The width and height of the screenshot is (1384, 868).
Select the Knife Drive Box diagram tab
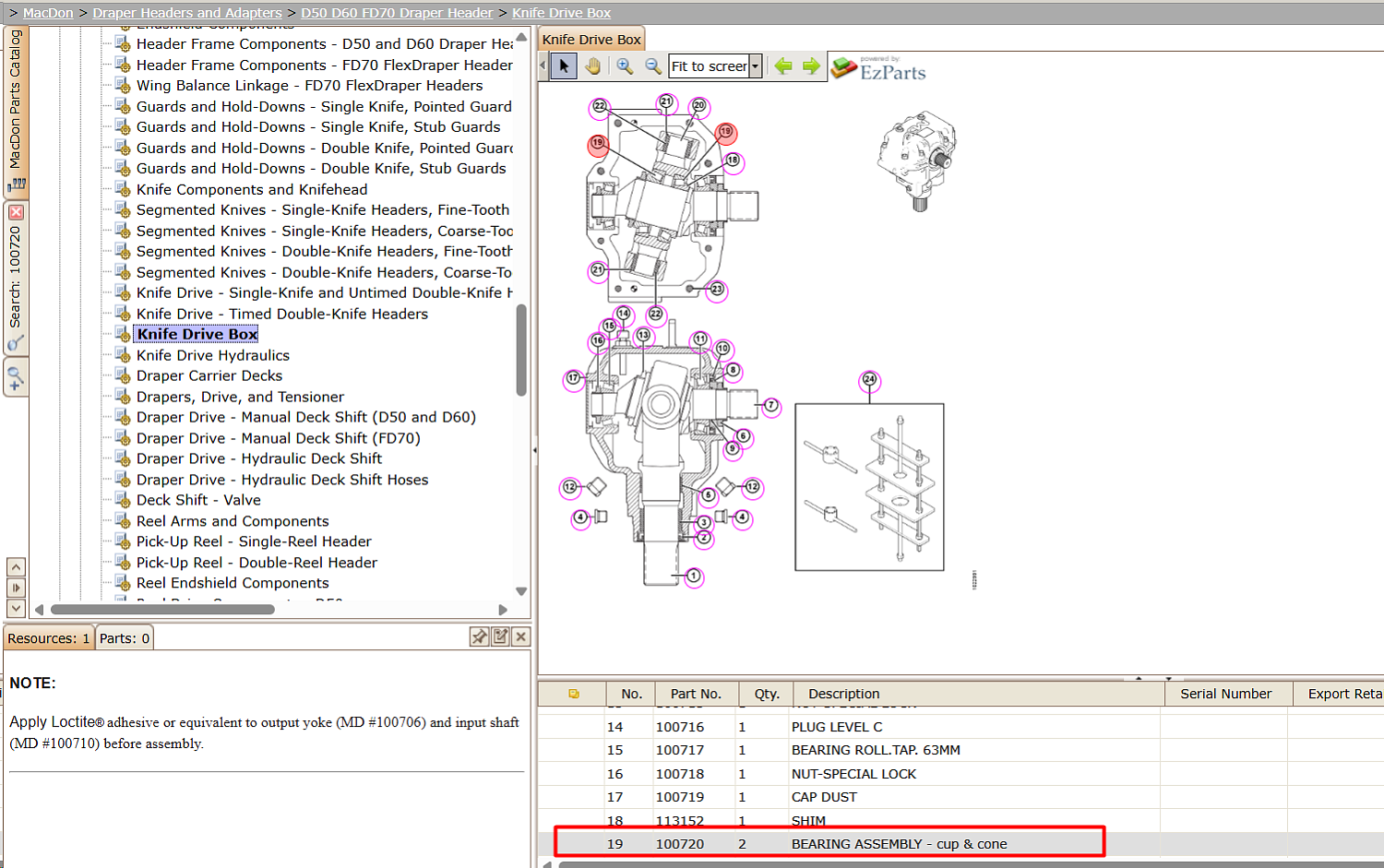[591, 40]
